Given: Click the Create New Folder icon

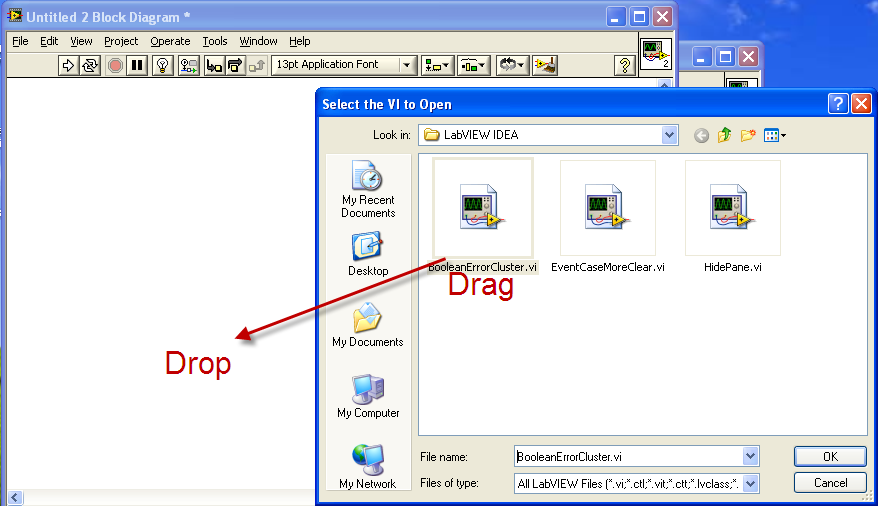Looking at the screenshot, I should [x=748, y=135].
